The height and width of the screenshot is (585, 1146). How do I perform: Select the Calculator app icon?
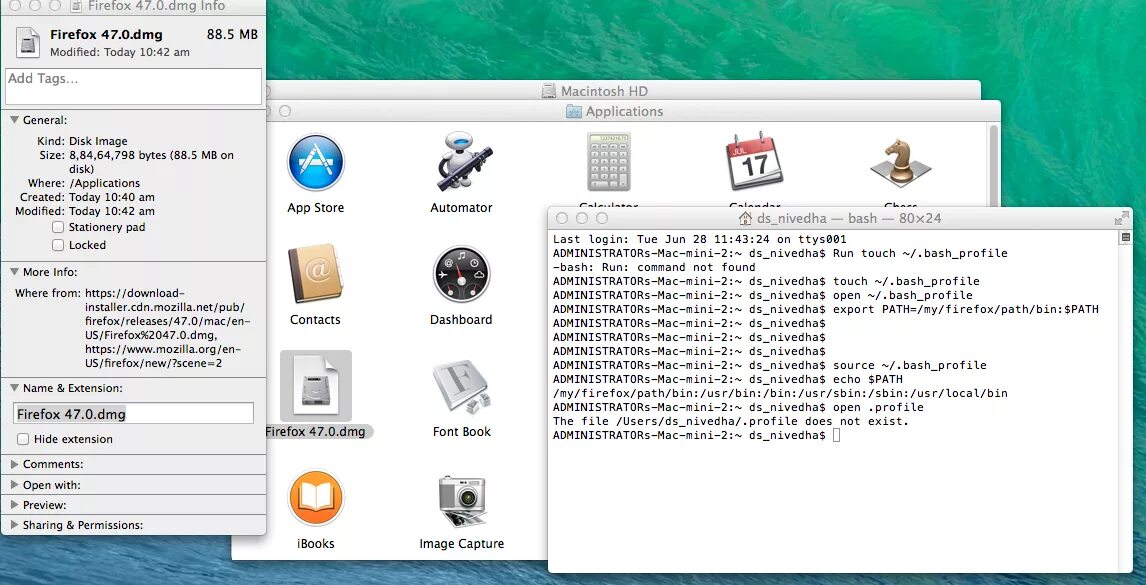click(x=608, y=162)
